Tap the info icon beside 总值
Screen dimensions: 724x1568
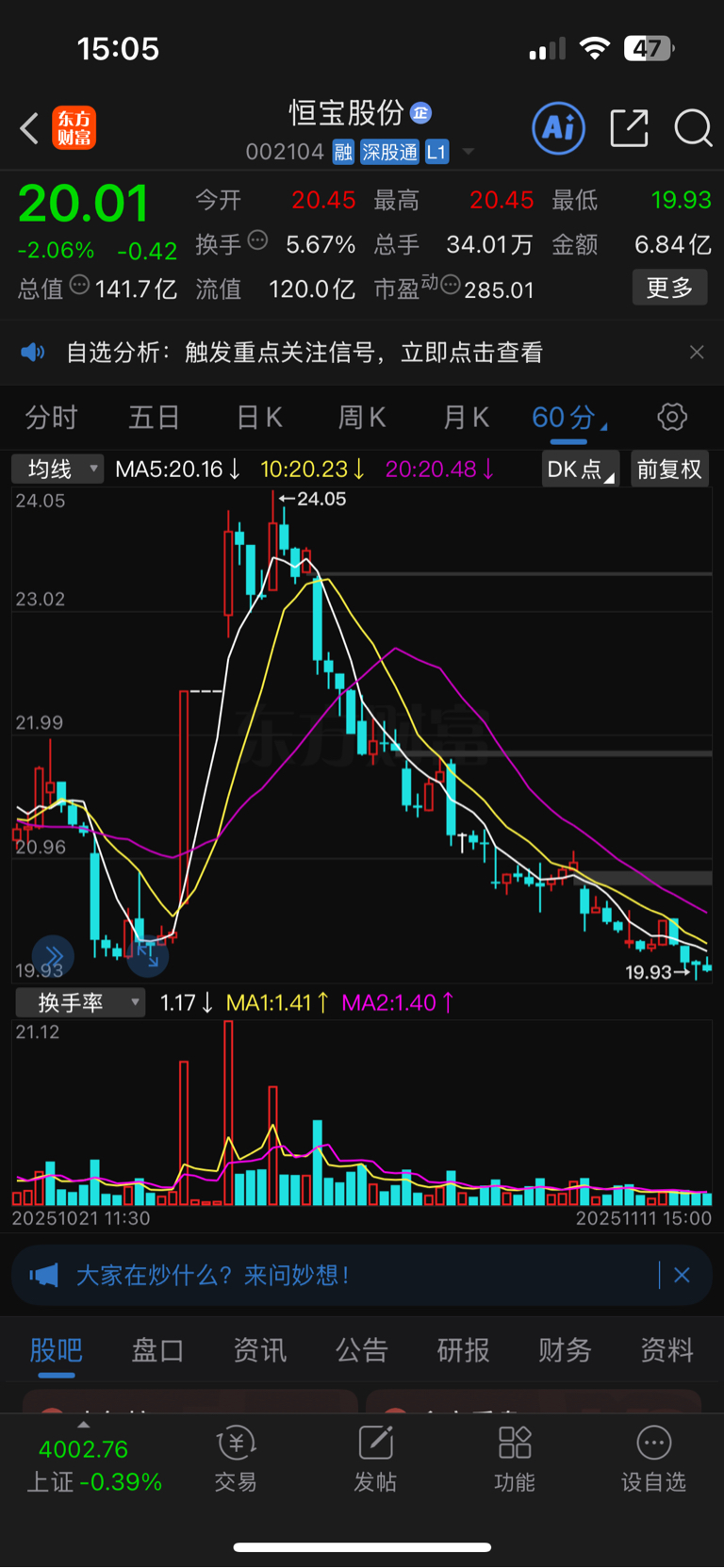(79, 285)
